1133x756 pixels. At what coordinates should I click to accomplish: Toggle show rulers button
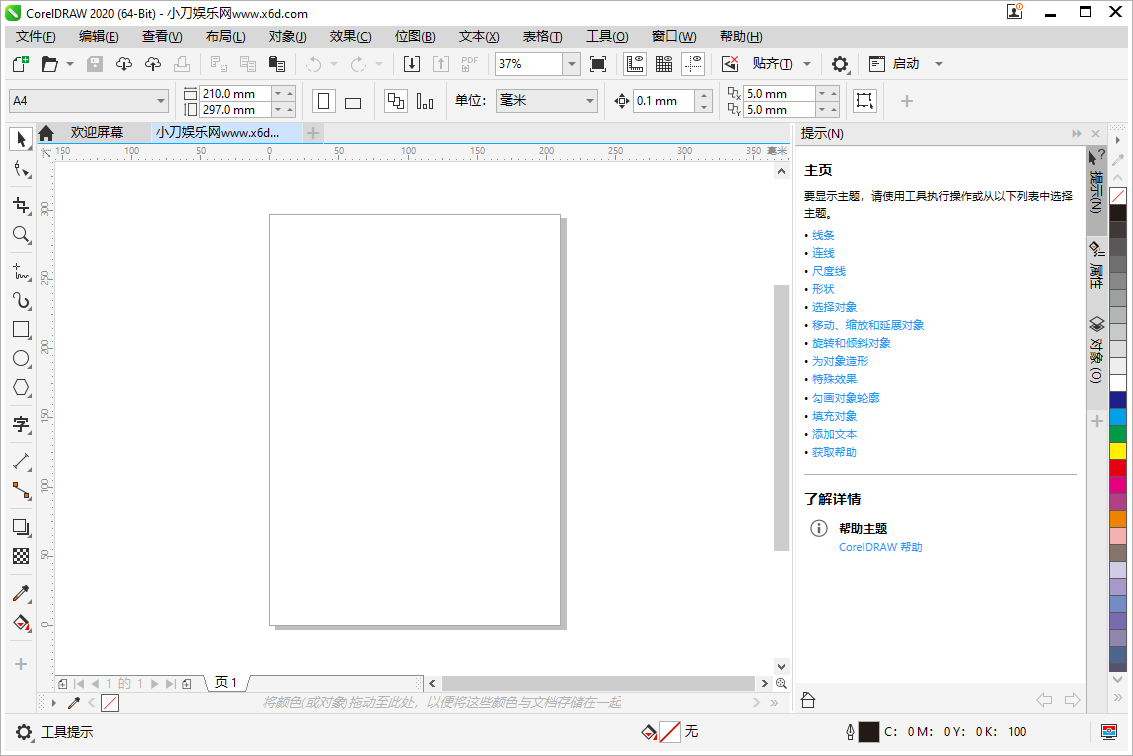click(634, 64)
